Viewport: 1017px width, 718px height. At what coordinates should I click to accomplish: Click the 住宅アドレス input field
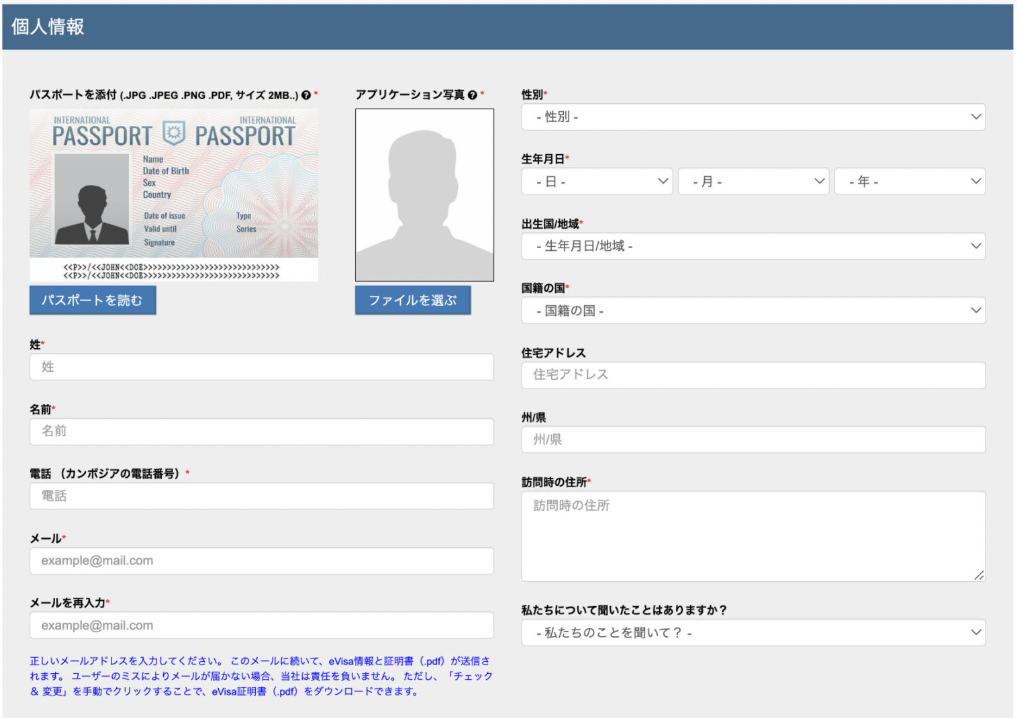click(x=753, y=375)
